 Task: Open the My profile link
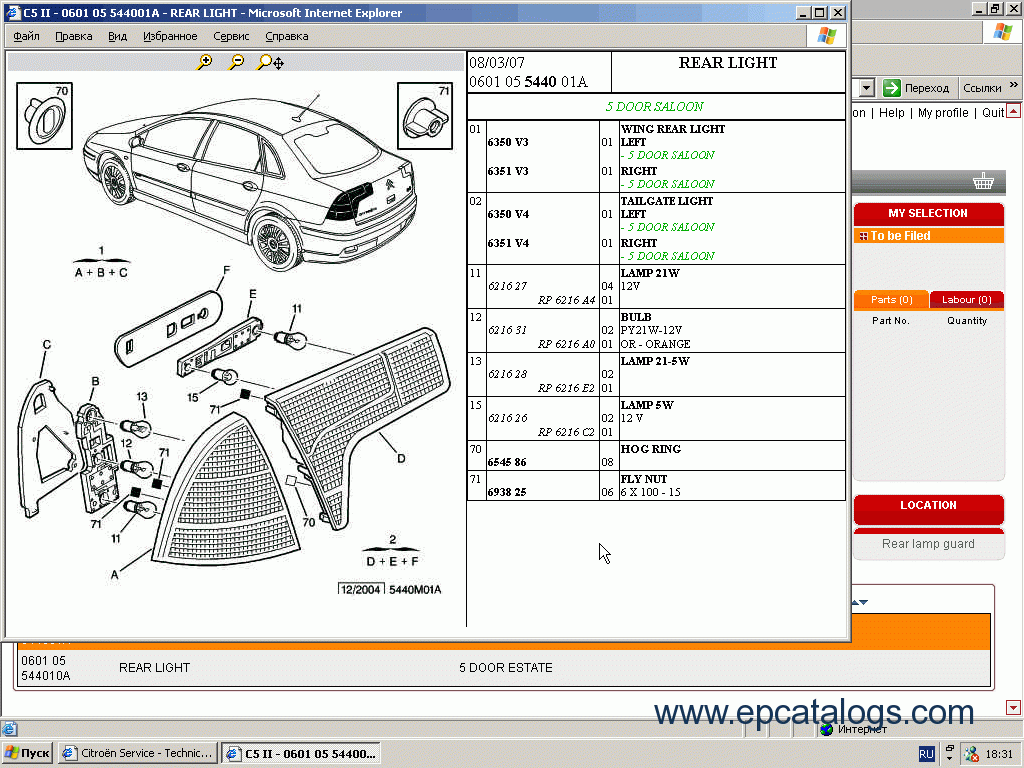click(x=943, y=112)
